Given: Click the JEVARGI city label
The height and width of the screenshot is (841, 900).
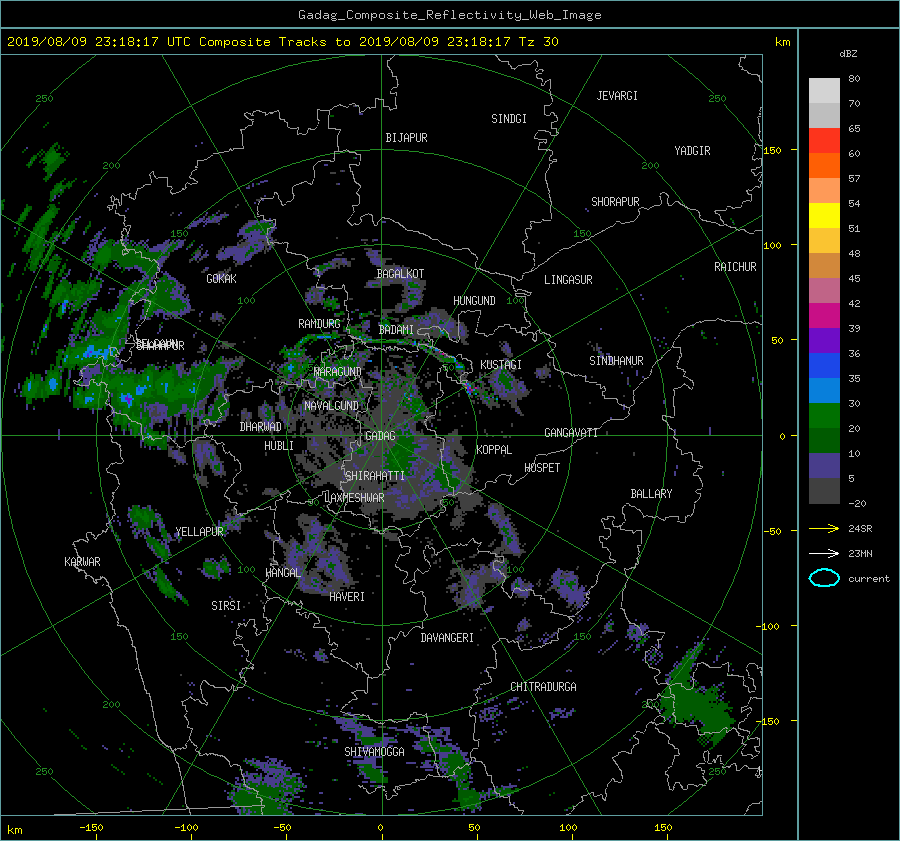Looking at the screenshot, I should 617,96.
